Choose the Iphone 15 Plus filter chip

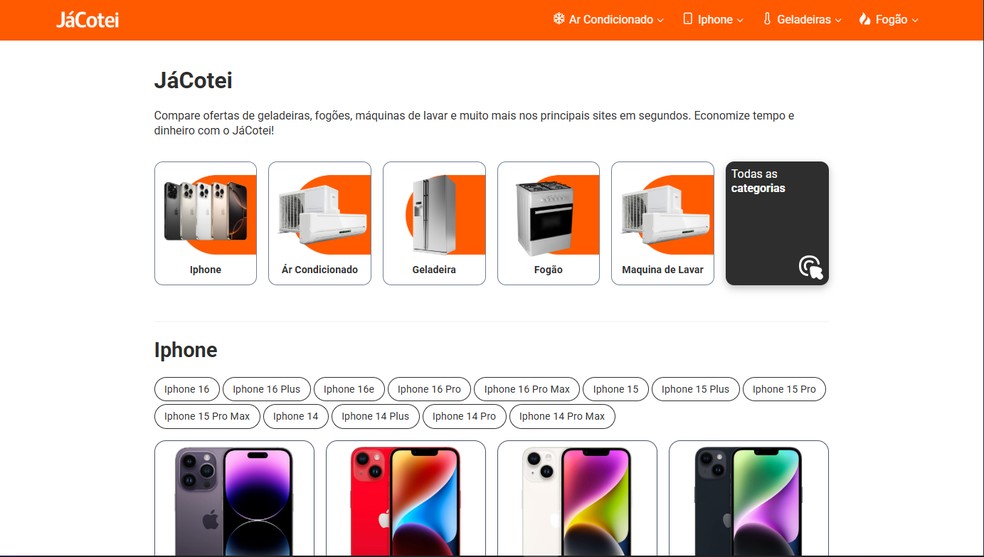click(695, 389)
